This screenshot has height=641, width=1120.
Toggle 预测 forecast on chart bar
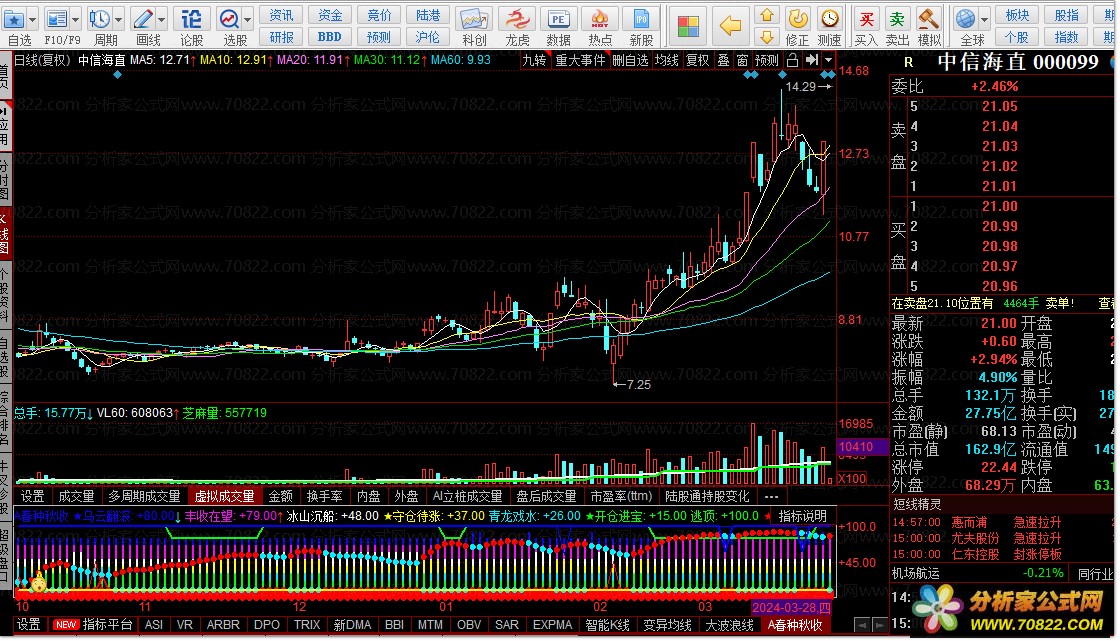(766, 61)
